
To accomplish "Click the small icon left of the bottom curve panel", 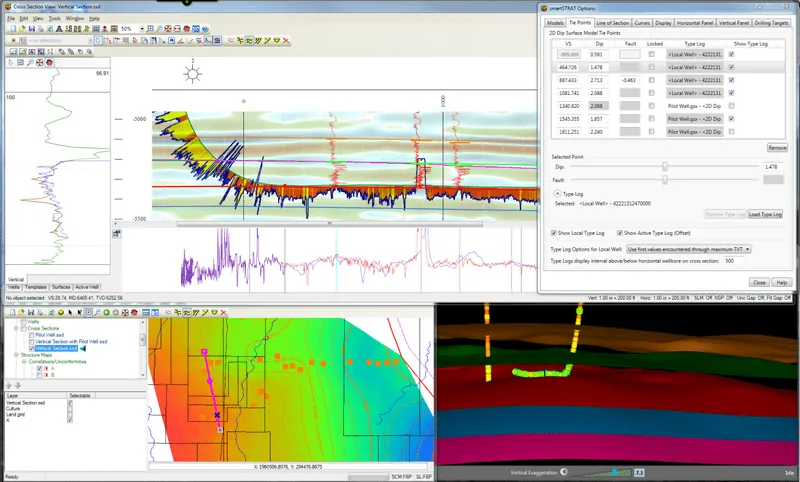I will click(x=117, y=234).
